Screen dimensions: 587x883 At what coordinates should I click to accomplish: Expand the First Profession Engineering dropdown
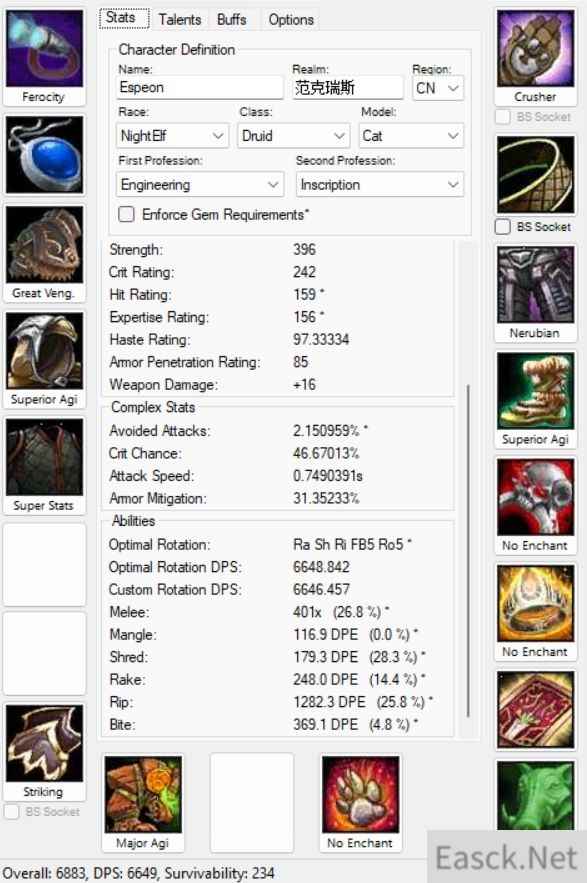(200, 185)
